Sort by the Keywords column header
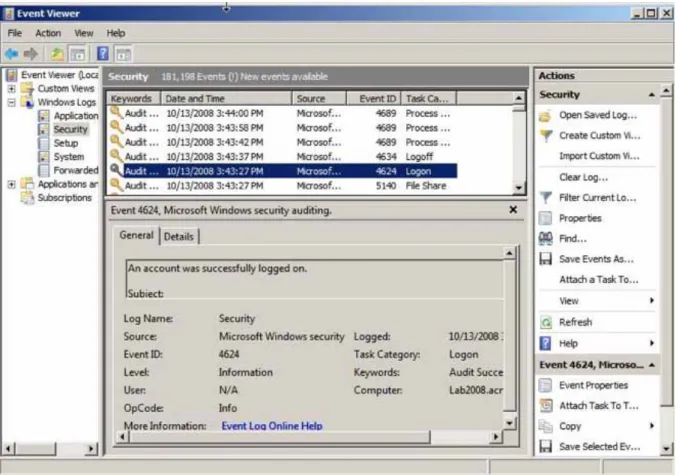Image resolution: width=679 pixels, height=475 pixels. pos(134,98)
